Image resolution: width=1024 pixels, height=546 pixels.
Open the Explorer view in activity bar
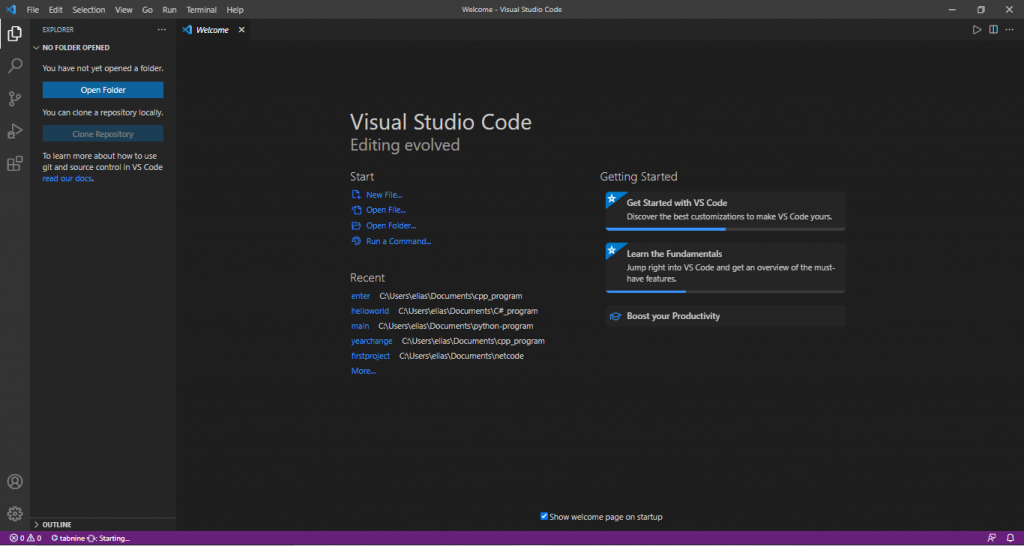click(x=14, y=34)
